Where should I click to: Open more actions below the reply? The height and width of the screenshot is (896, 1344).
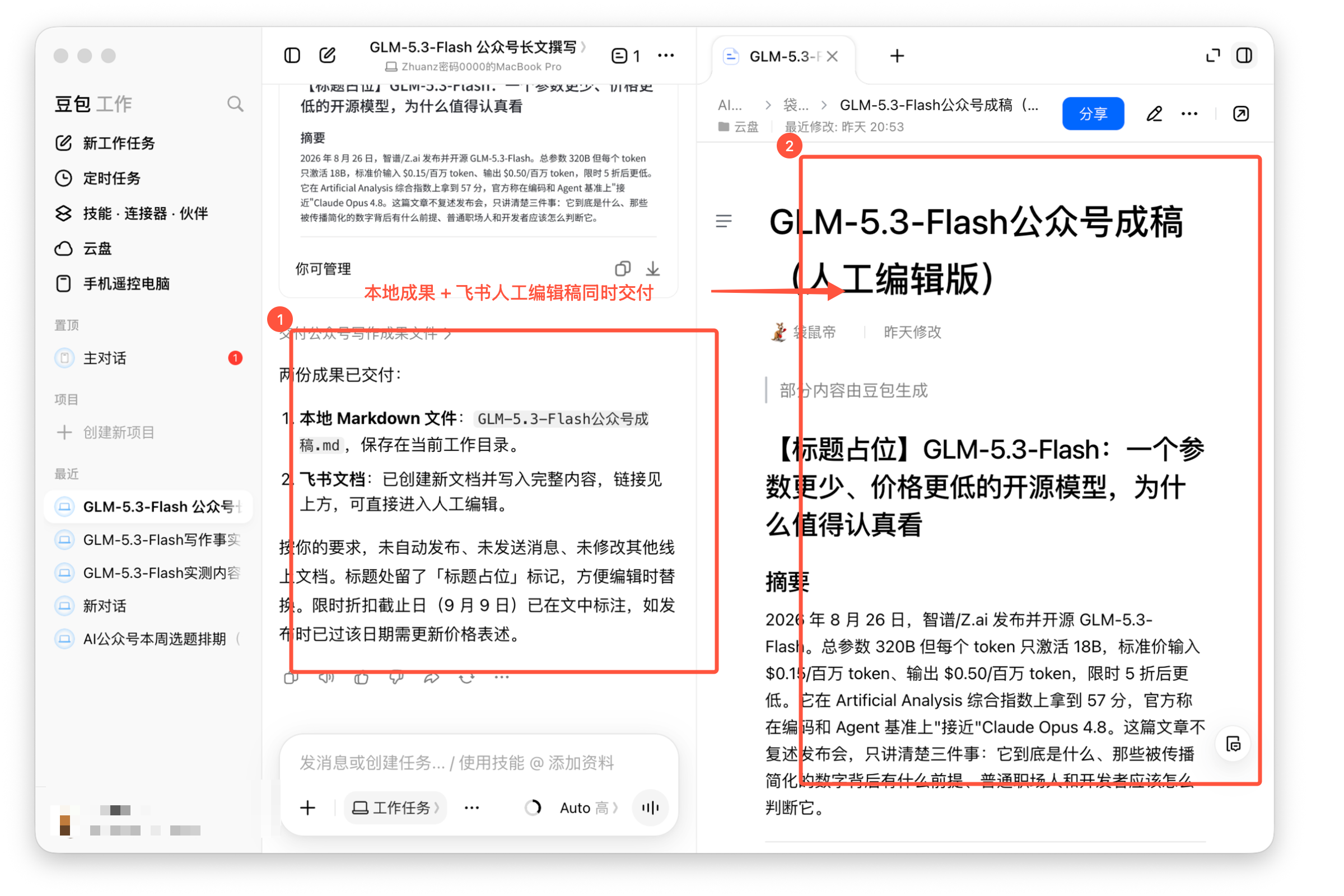[x=502, y=678]
